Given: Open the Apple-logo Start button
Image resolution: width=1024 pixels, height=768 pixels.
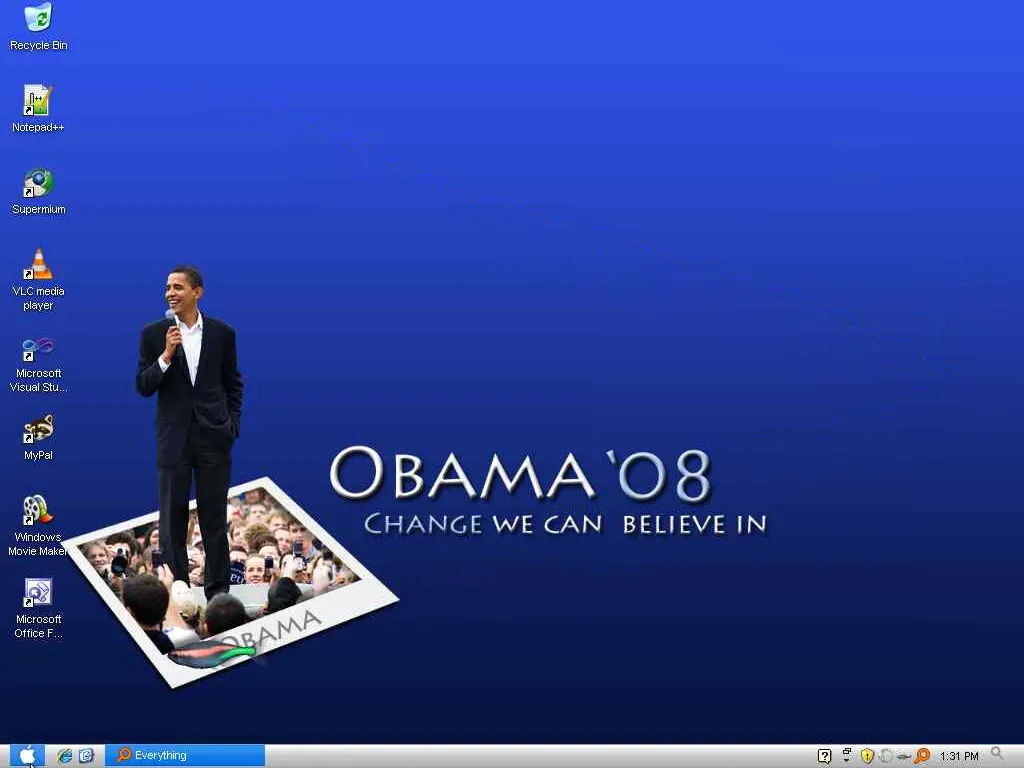Looking at the screenshot, I should 27,756.
